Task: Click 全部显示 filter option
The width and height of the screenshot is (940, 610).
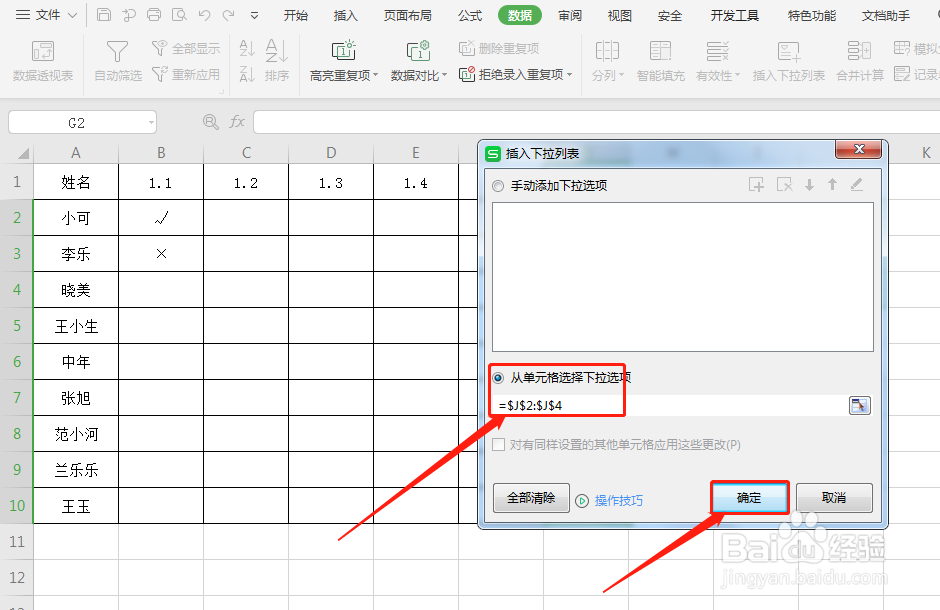Action: coord(186,48)
